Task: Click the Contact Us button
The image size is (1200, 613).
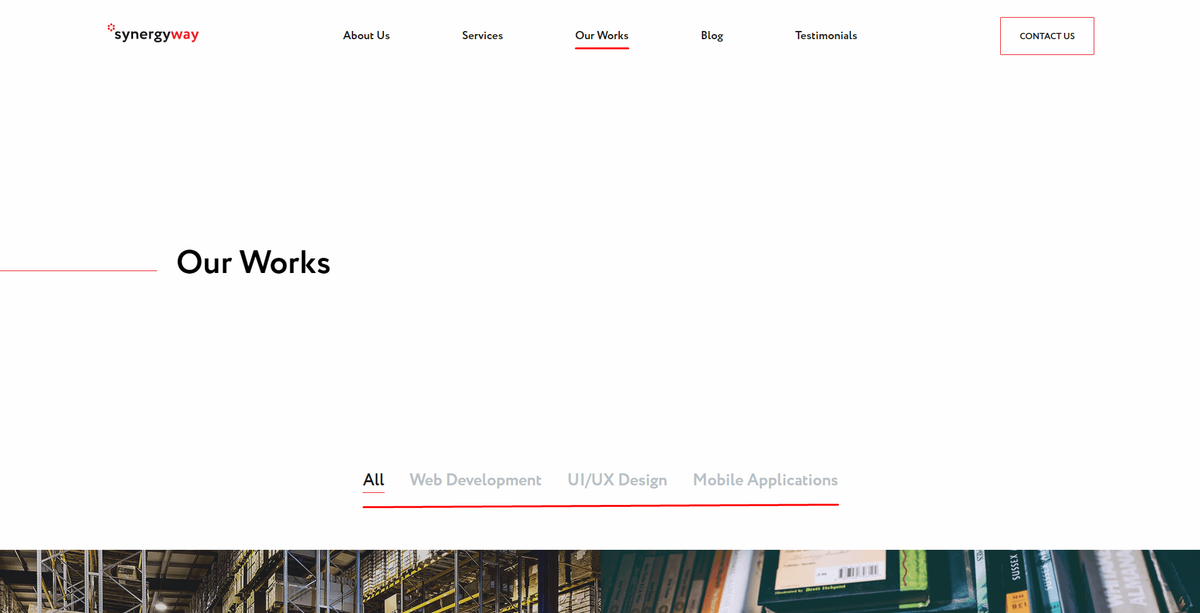Action: 1047,36
